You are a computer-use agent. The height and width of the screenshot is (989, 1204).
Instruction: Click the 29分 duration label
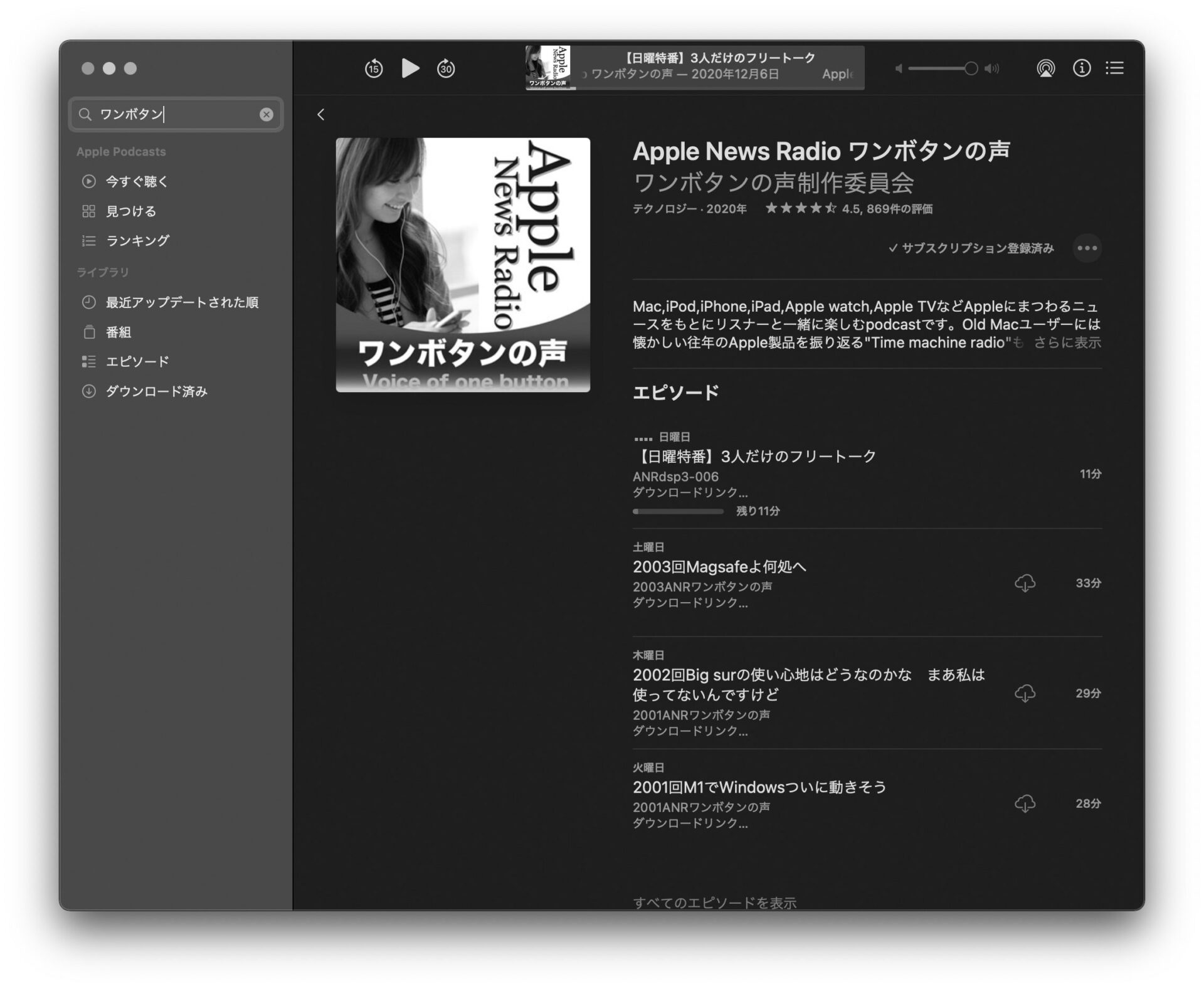click(x=1088, y=693)
